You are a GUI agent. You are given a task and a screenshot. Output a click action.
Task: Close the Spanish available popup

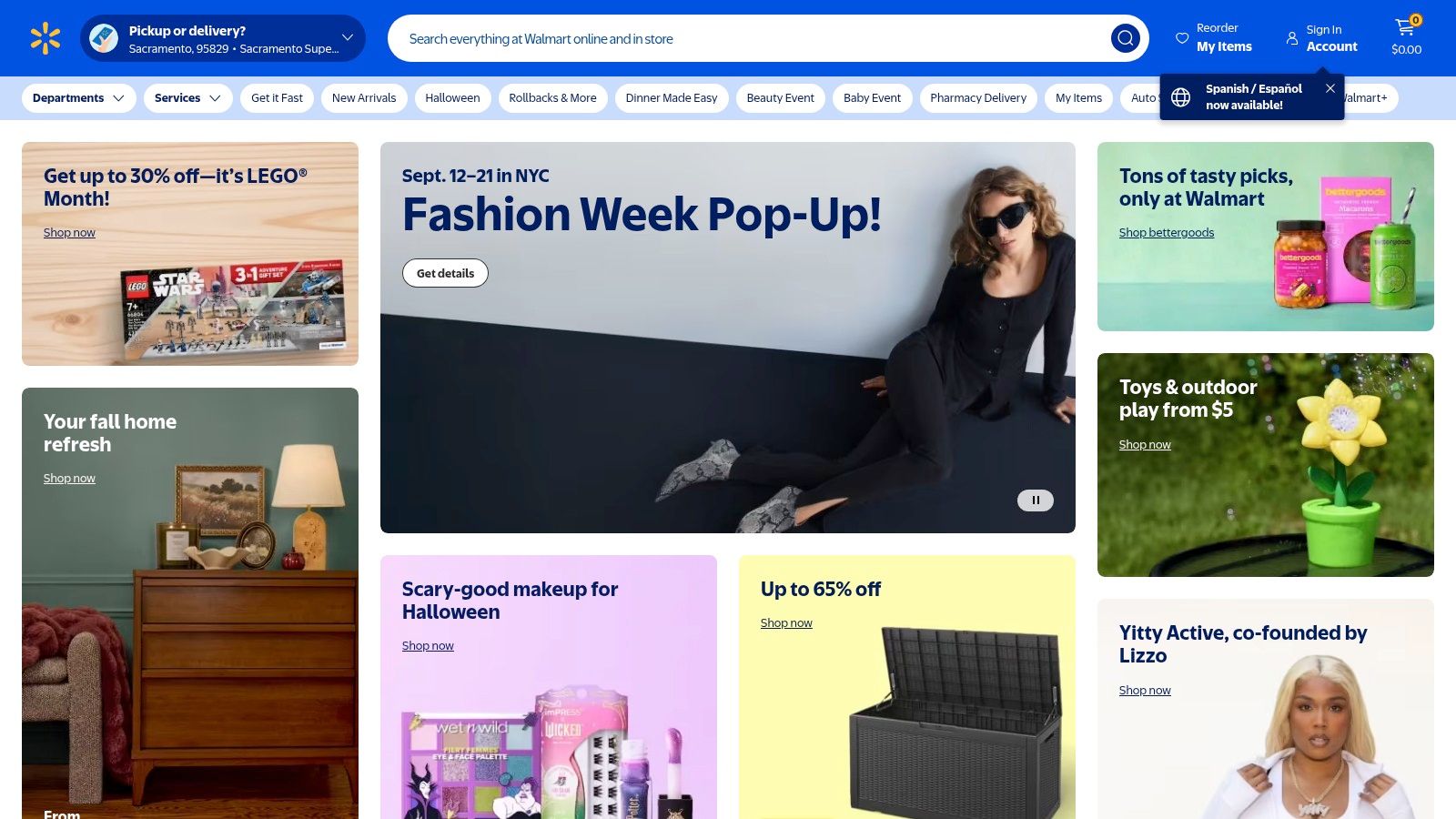[1330, 88]
